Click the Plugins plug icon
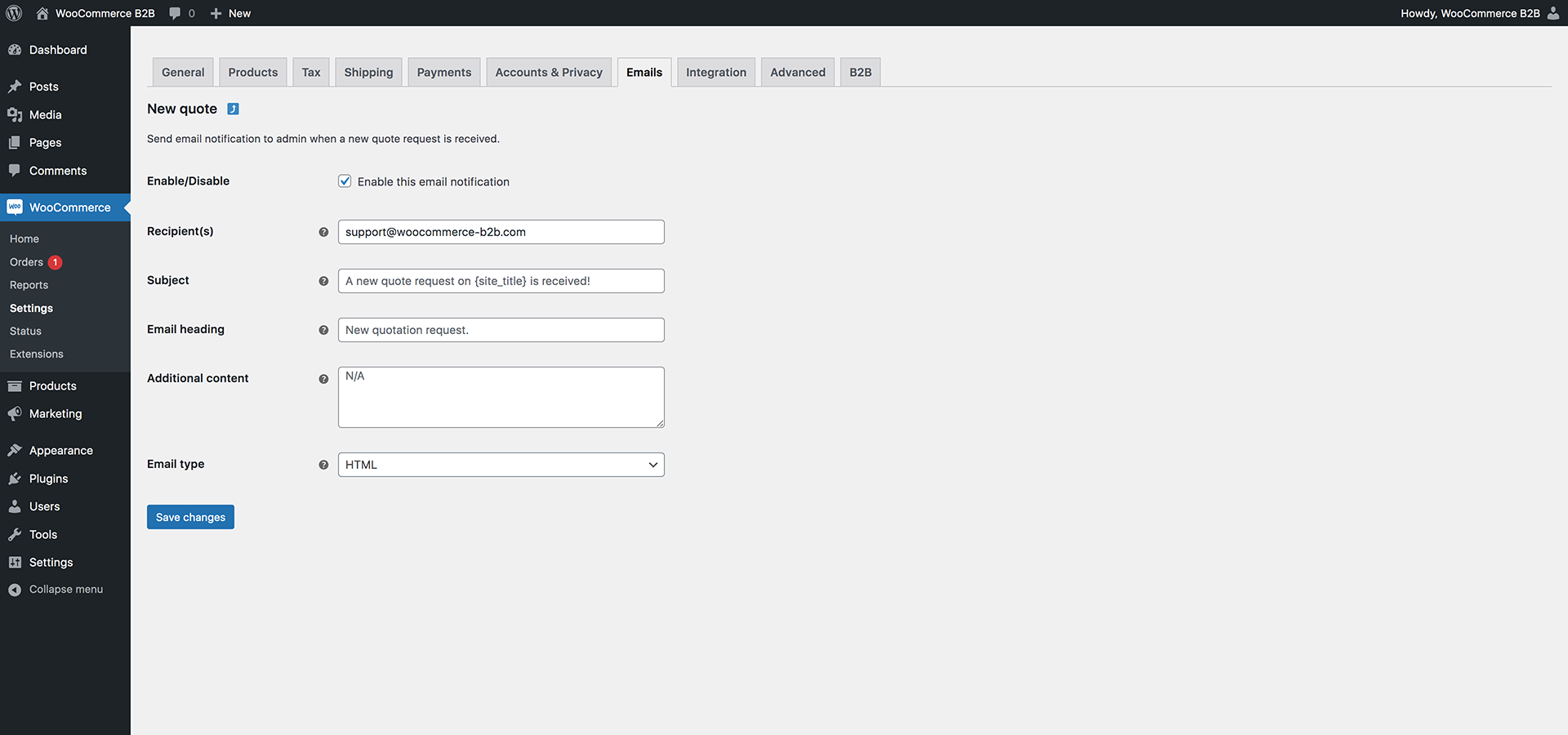1568x735 pixels. (15, 479)
